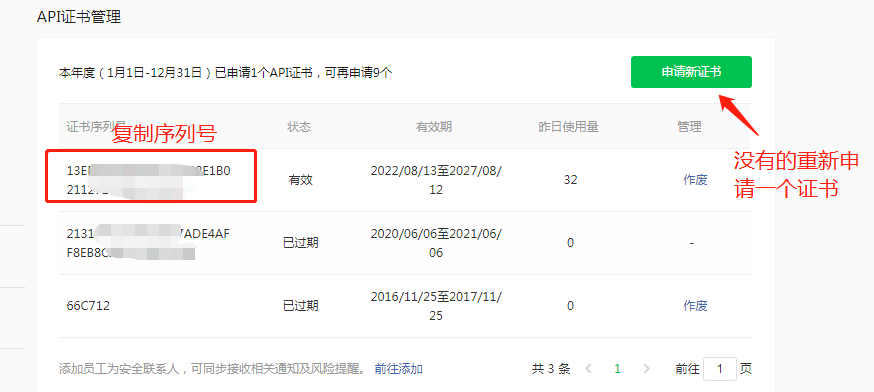
Task: Go to next page arrow in pagination
Action: [x=646, y=369]
